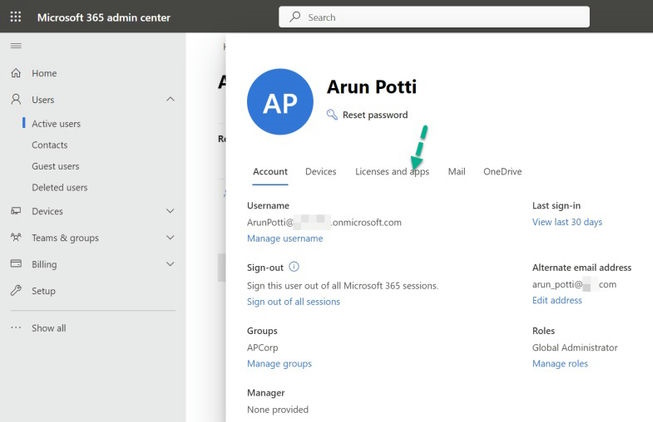
Task: Click Show all in sidebar
Action: tap(49, 328)
